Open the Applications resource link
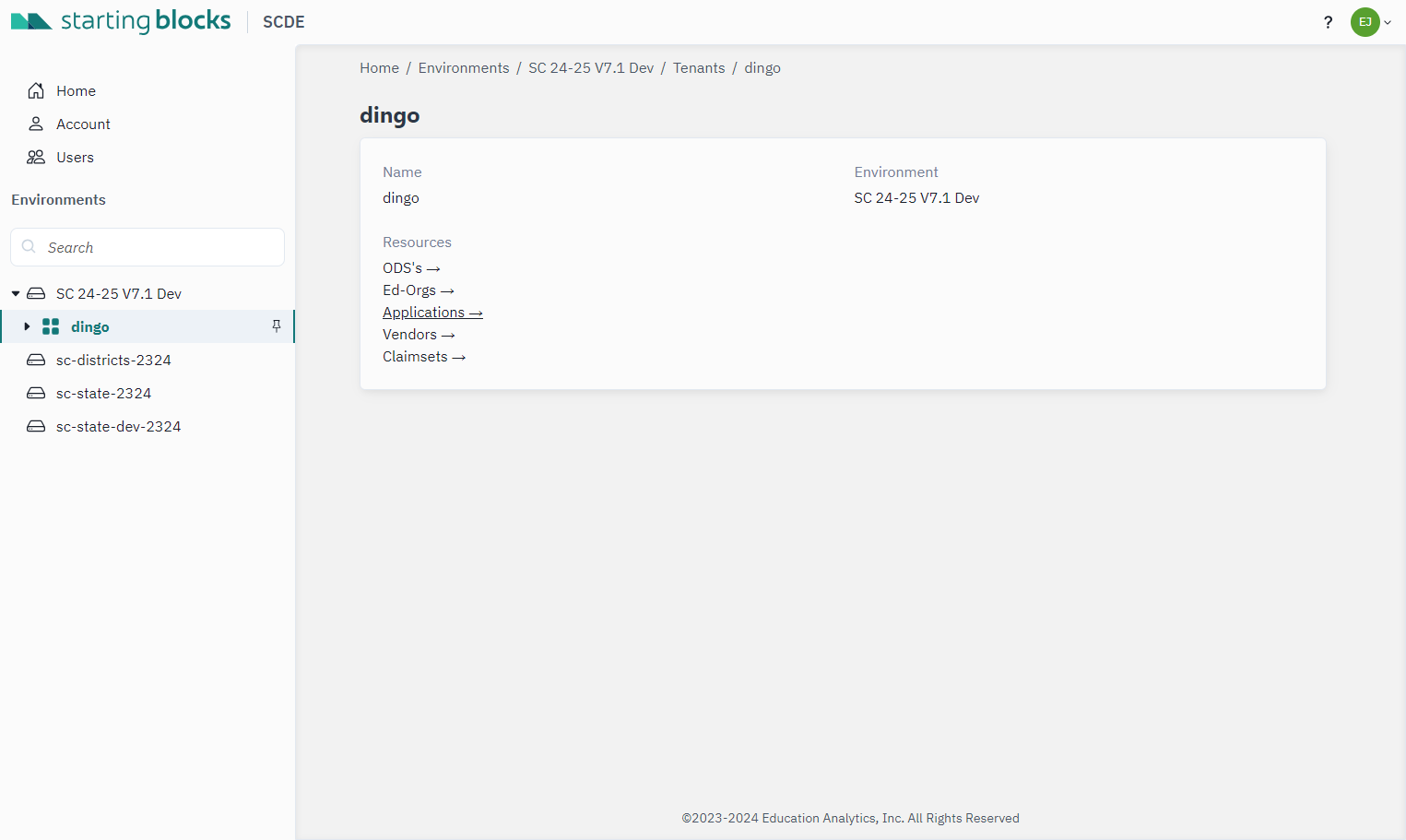 pos(432,312)
